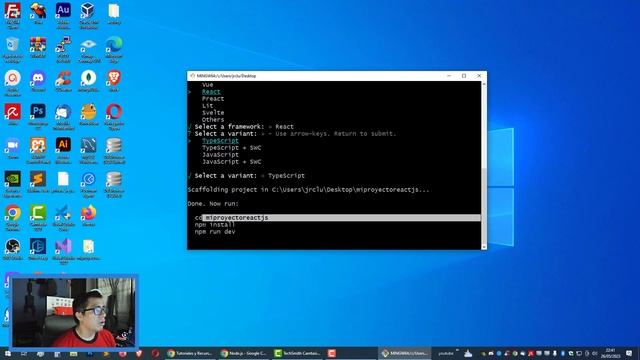
Task: Open the Mozilla Thunderbird shortcut
Action: 63,111
